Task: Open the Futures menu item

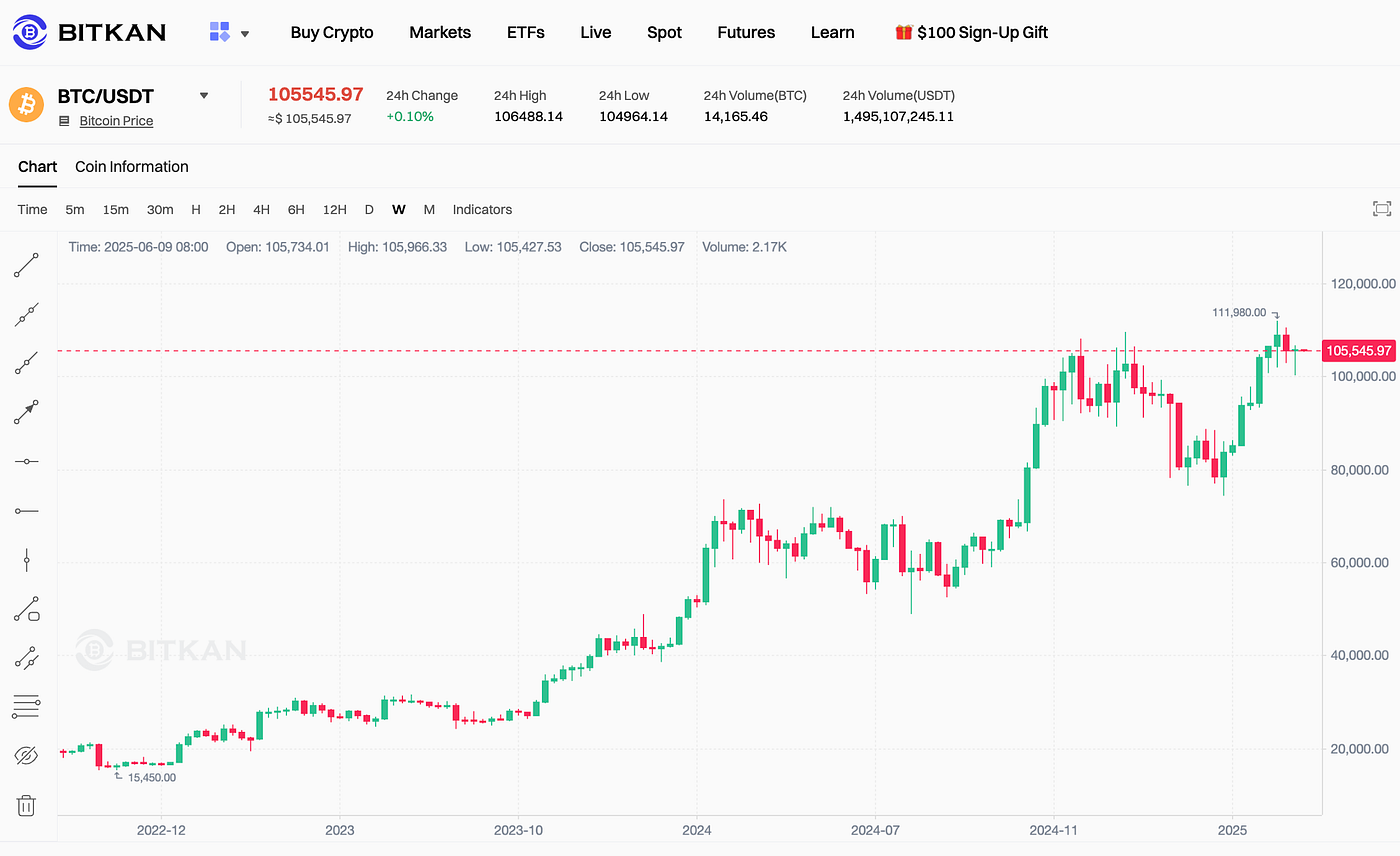Action: [x=746, y=33]
